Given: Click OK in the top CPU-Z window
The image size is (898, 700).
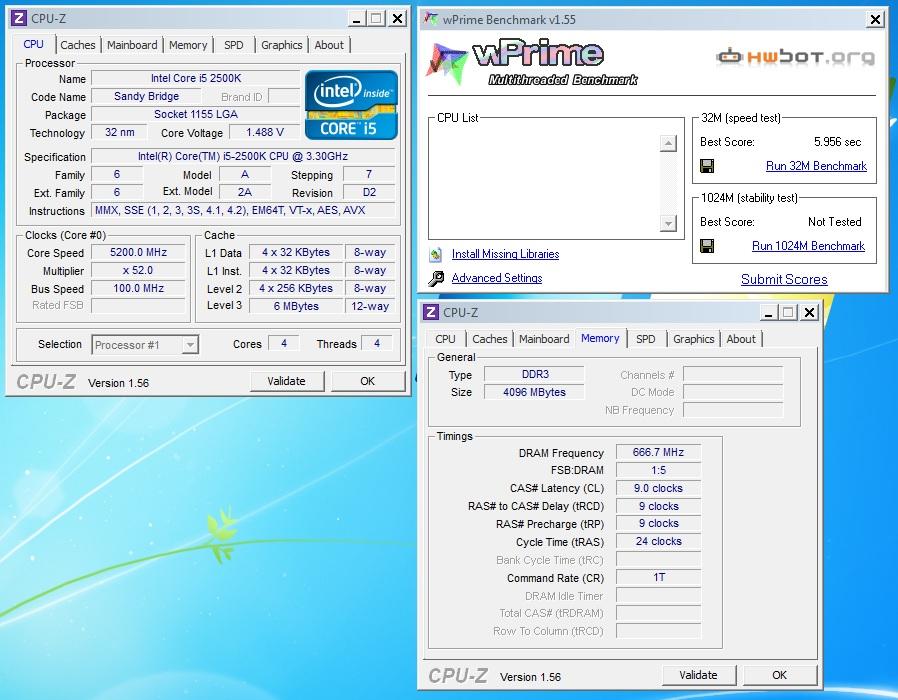Looking at the screenshot, I should 368,382.
